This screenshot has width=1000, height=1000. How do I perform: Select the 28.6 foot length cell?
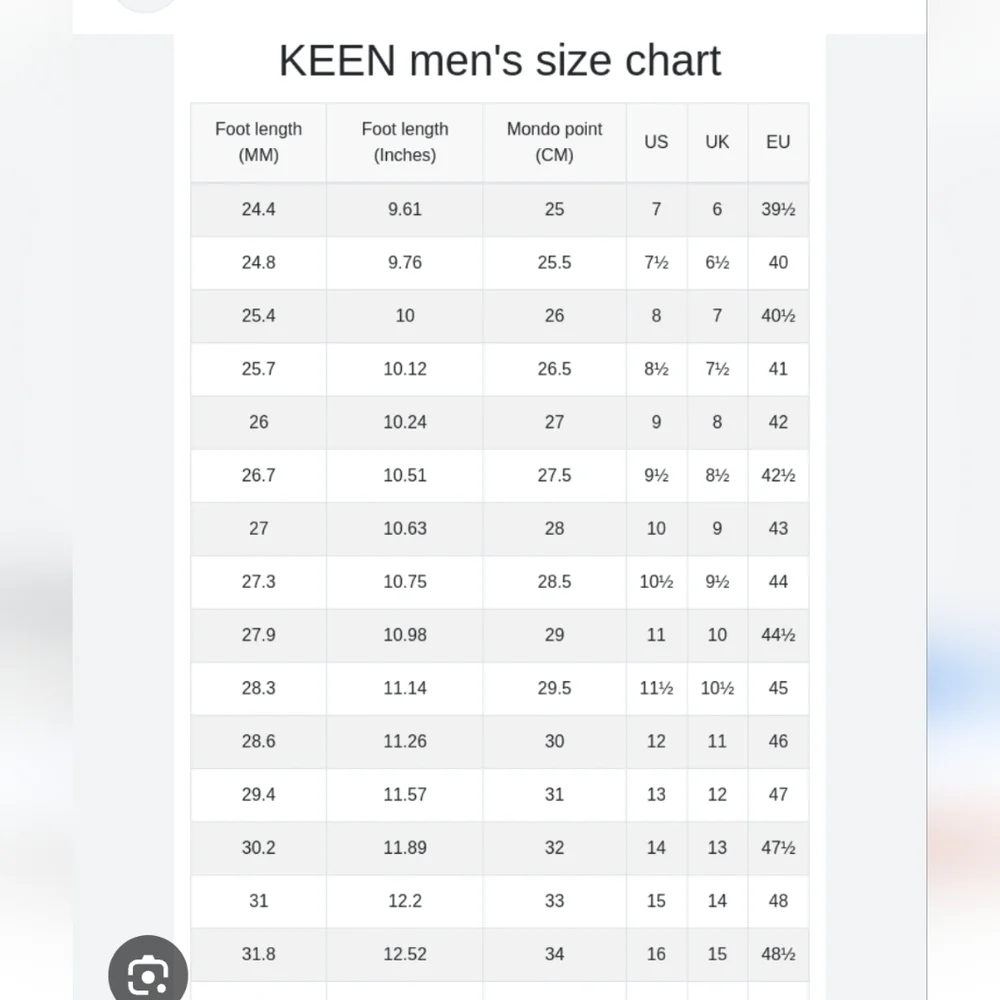tap(258, 742)
